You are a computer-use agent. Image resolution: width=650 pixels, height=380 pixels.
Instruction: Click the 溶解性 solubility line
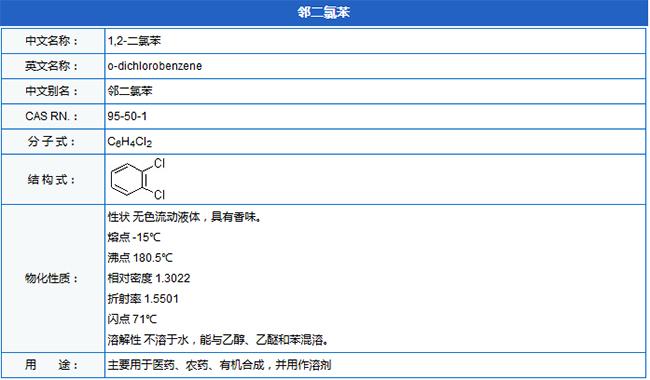(x=219, y=340)
